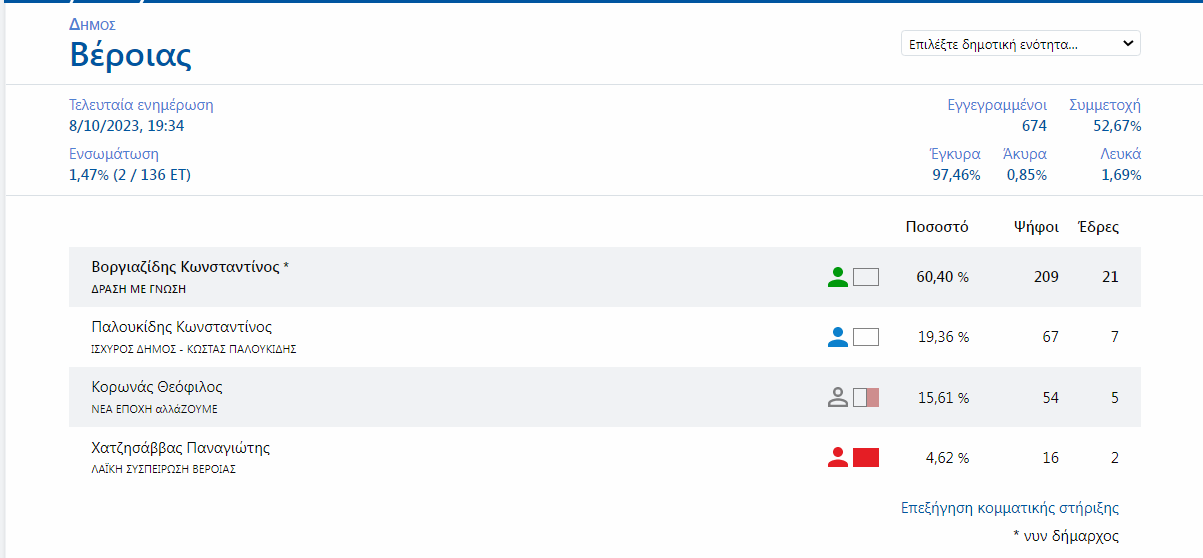Click the 'Ποσοστό' column header
The image size is (1203, 558).
click(x=937, y=227)
